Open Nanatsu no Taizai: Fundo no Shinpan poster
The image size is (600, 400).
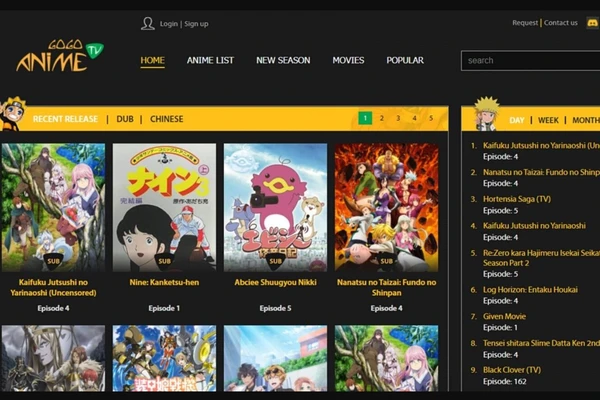[x=386, y=207]
